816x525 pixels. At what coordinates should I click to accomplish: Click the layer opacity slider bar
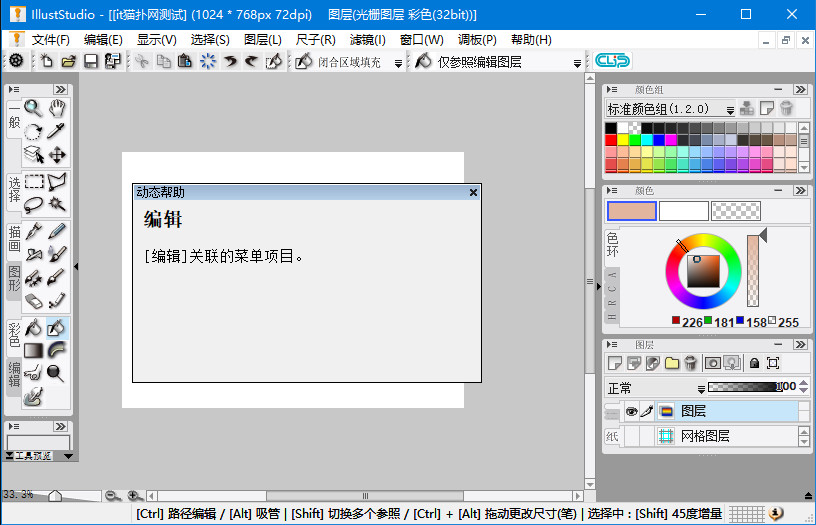743,387
